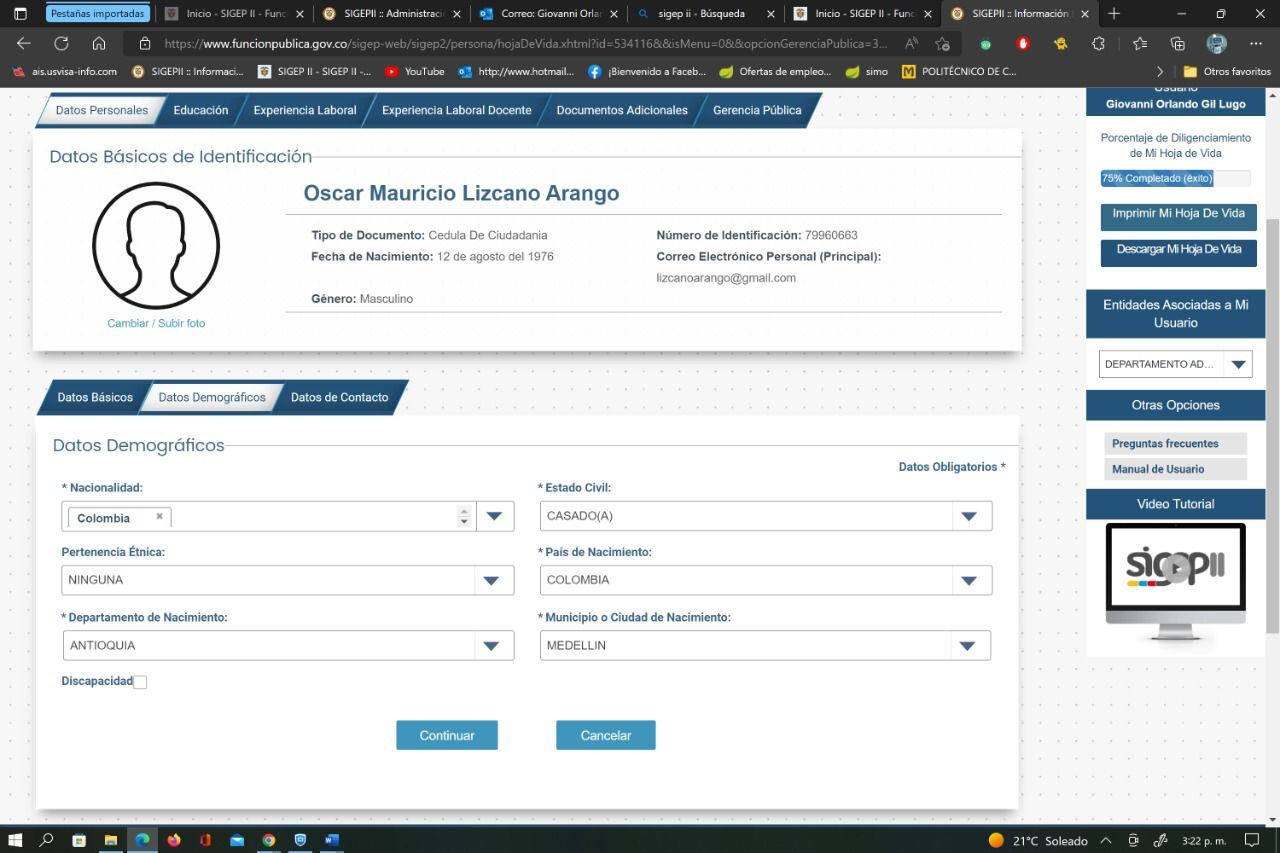Open the Pertenencia Étnica dropdown
The width and height of the screenshot is (1280, 853).
tap(491, 580)
